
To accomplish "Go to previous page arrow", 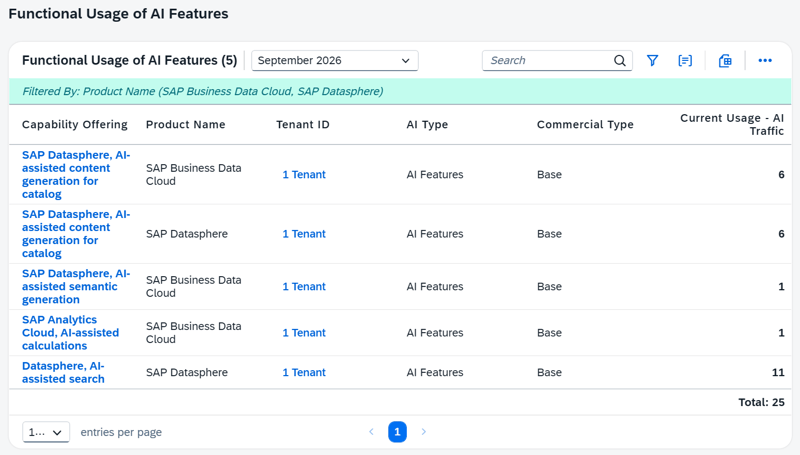I will point(371,432).
